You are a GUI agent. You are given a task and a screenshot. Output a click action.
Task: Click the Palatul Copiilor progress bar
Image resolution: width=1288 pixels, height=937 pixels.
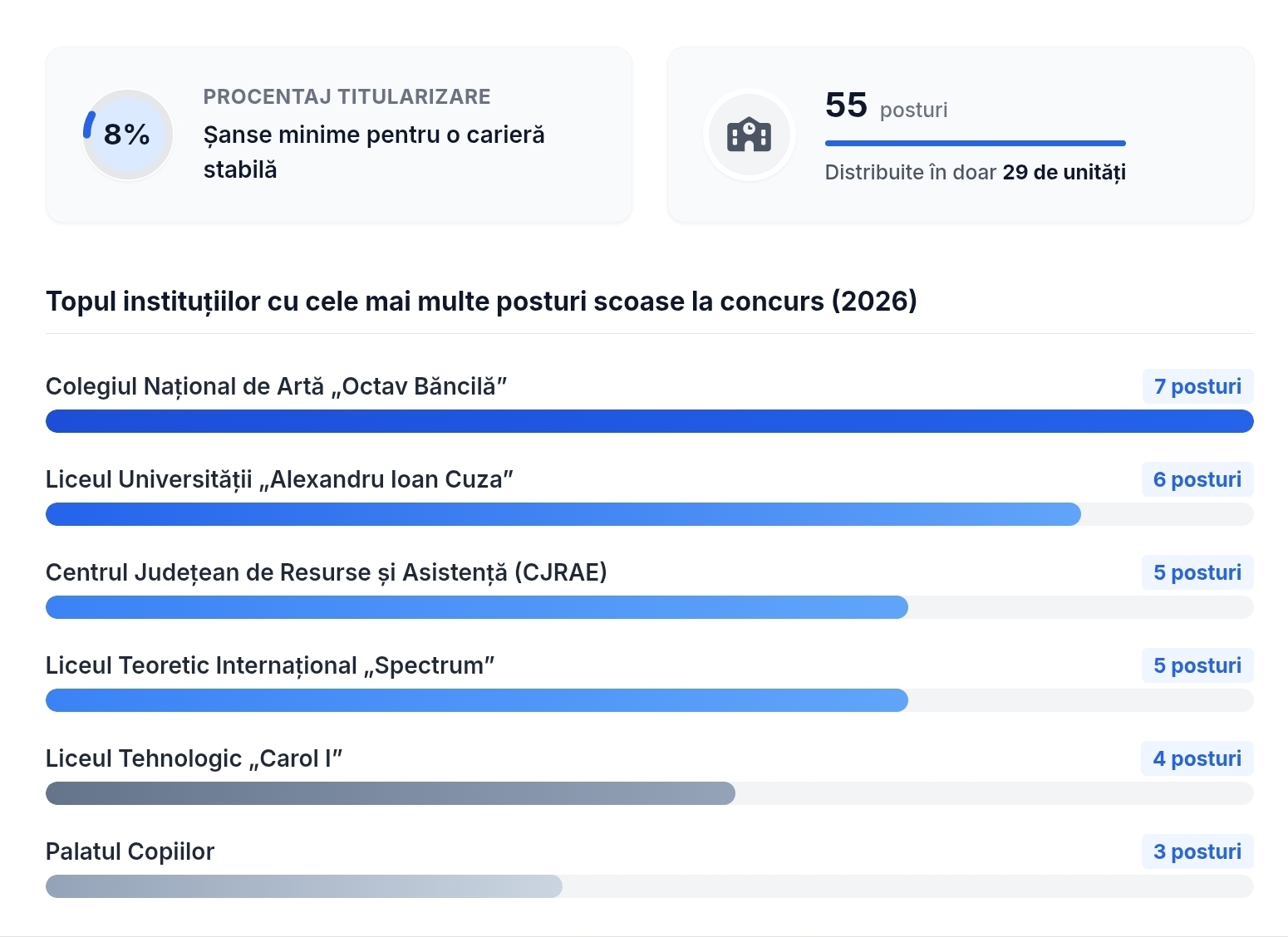coord(650,886)
